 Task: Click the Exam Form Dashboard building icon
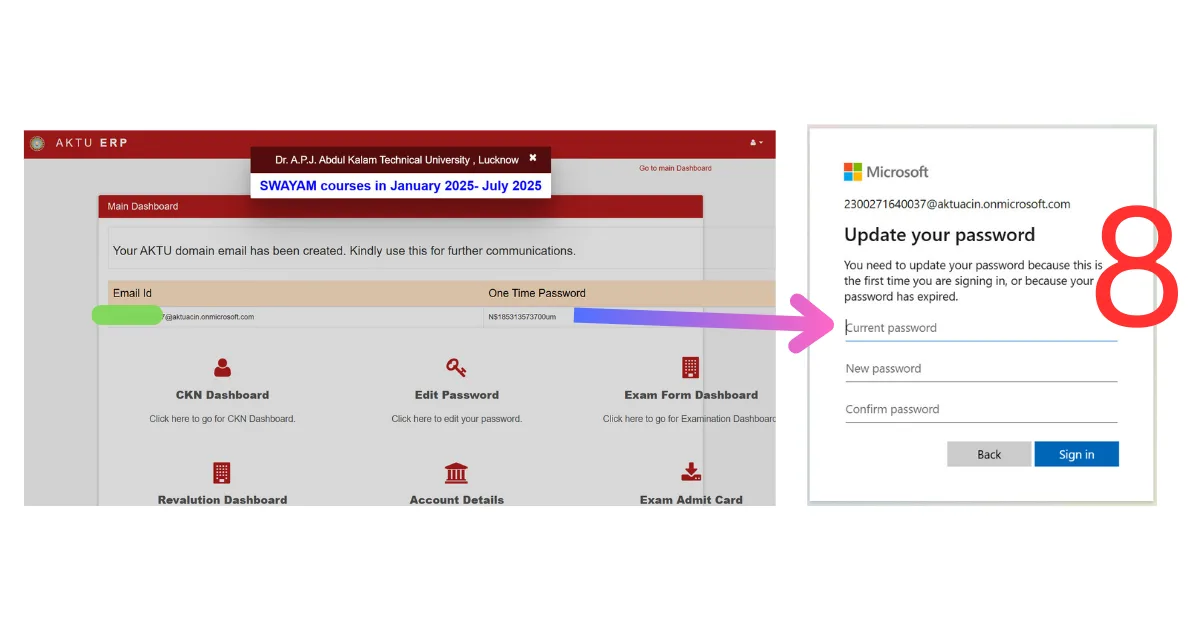690,367
